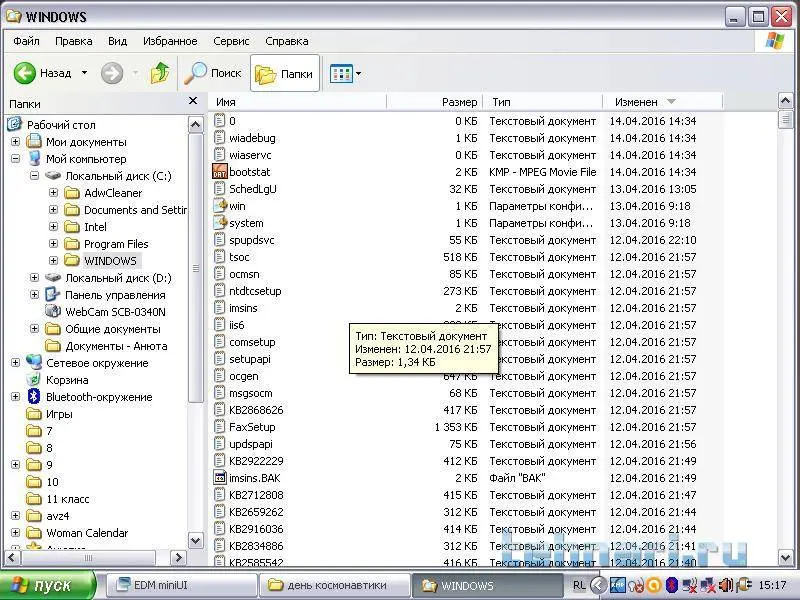Open the Сервис menu
The image size is (800, 600).
tap(231, 41)
